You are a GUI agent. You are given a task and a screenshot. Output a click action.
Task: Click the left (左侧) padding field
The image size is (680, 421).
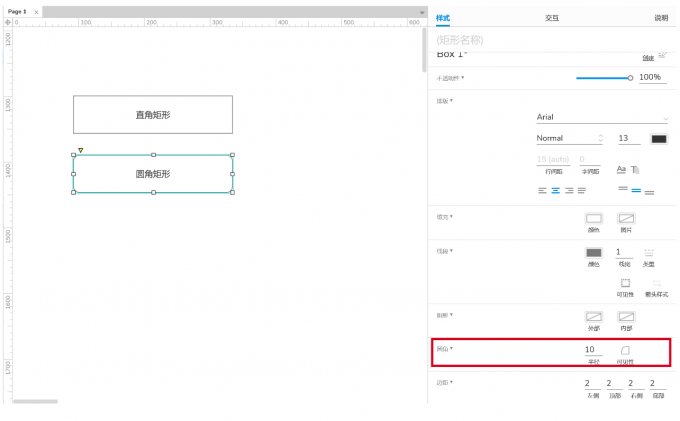click(592, 383)
